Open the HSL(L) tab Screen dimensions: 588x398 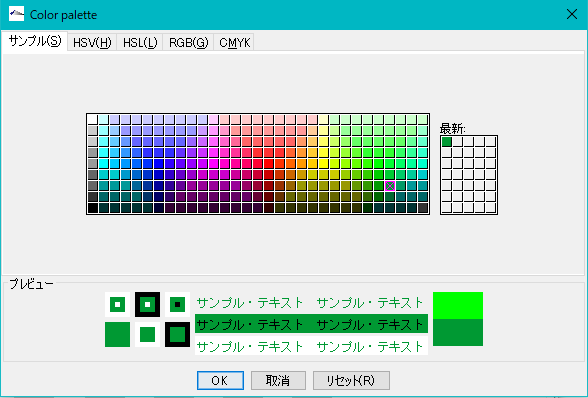click(x=140, y=42)
